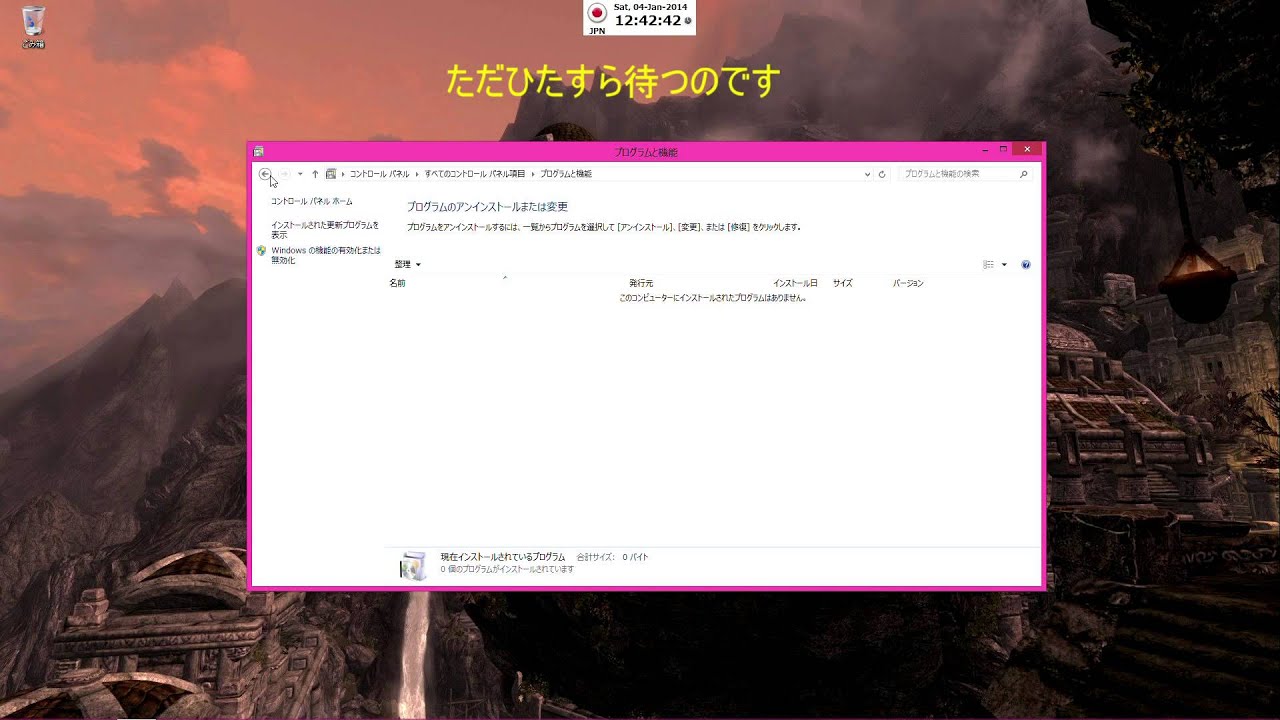Sort by 名前 column header
This screenshot has width=1280, height=720.
397,283
